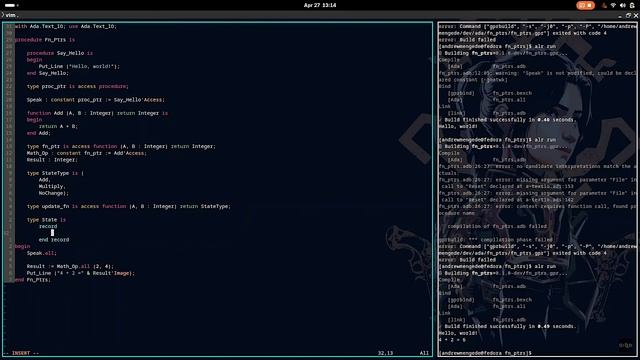The height and width of the screenshot is (360, 640).
Task: Open the Wi-Fi status icon
Action: pos(613,5)
